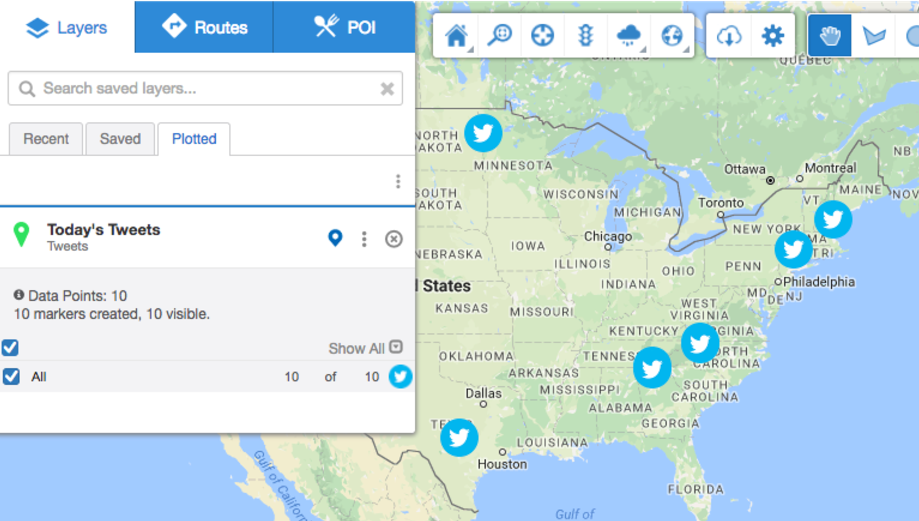Click the tweet marker in Tennessee
Image resolution: width=919 pixels, height=521 pixels.
(x=652, y=368)
